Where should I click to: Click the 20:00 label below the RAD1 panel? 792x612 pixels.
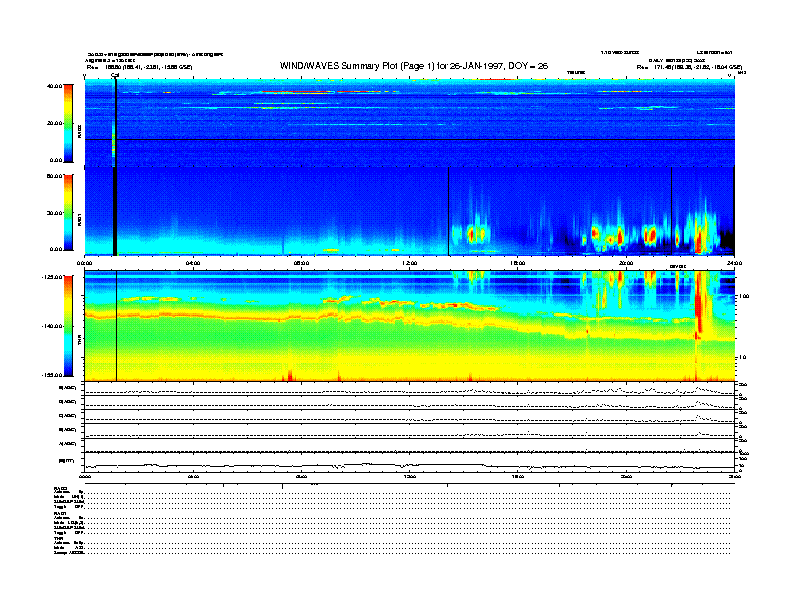[626, 262]
